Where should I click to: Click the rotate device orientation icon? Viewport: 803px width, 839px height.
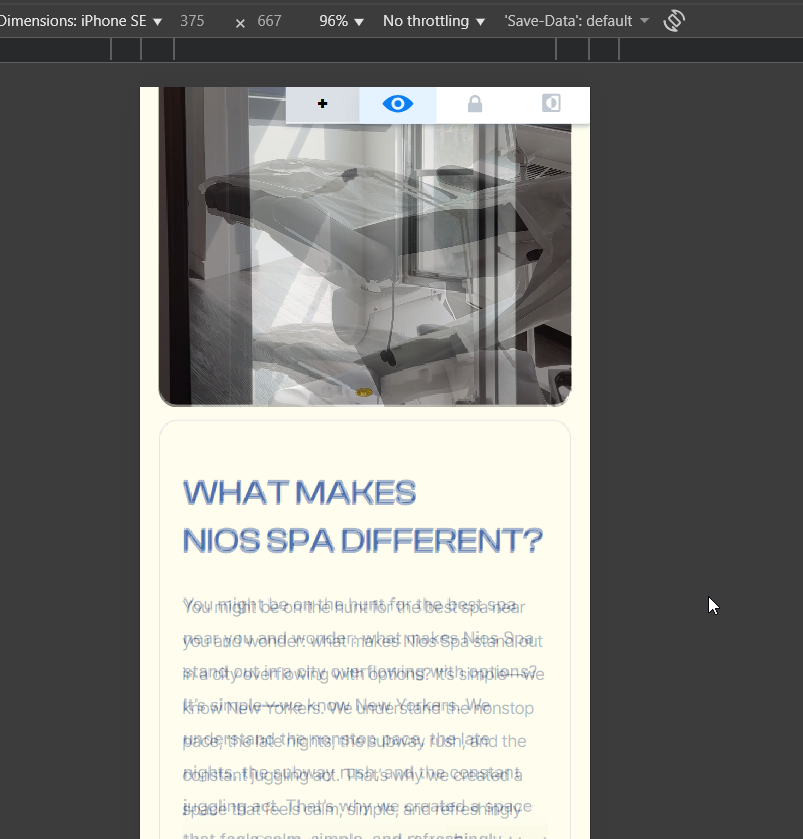(x=674, y=21)
